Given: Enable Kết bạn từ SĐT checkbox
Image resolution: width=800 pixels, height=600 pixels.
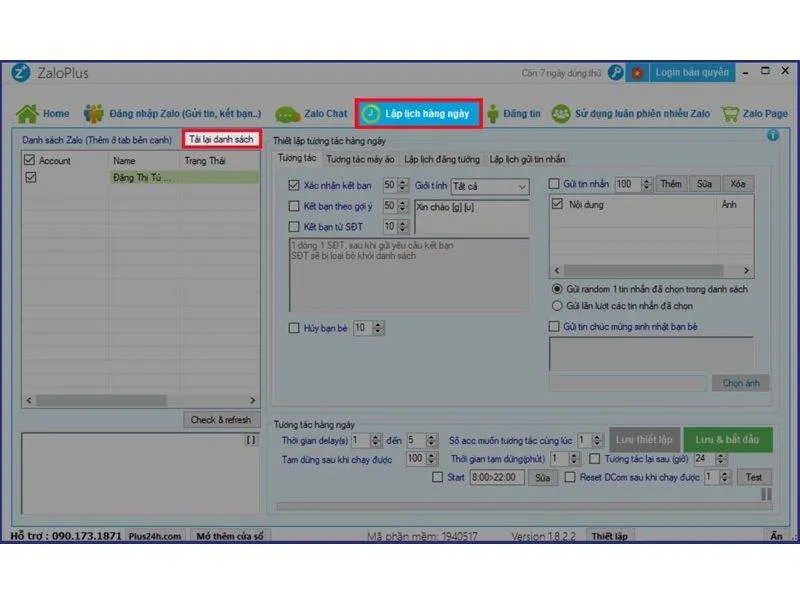Looking at the screenshot, I should (x=293, y=227).
